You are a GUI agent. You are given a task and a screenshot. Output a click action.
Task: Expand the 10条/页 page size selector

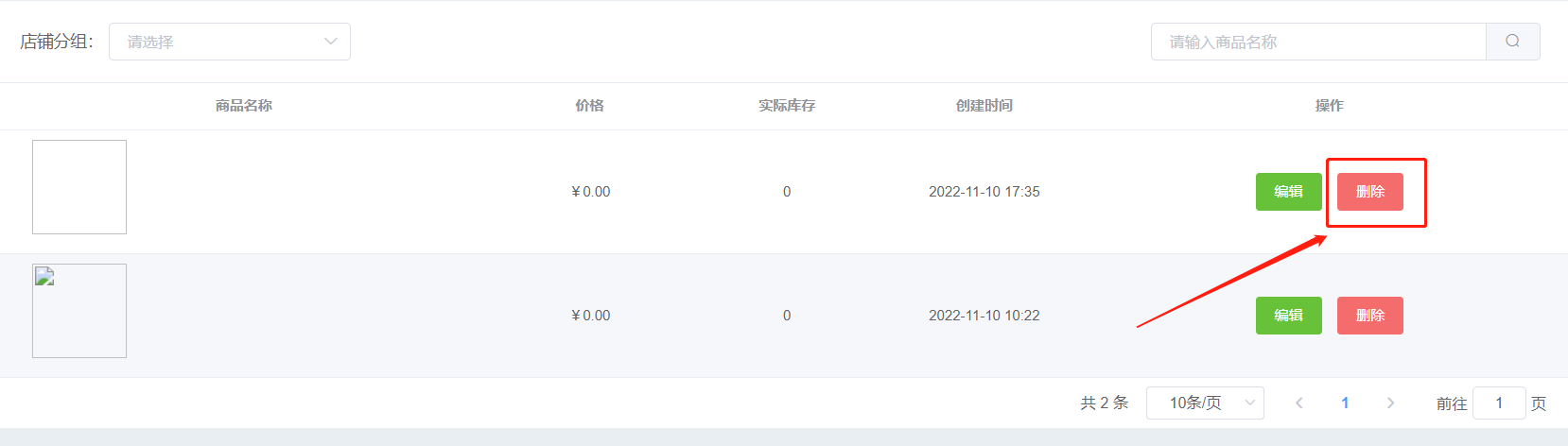[x=1205, y=403]
